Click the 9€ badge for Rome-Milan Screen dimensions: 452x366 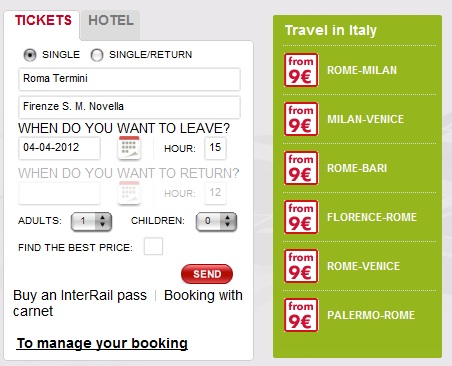tap(301, 70)
